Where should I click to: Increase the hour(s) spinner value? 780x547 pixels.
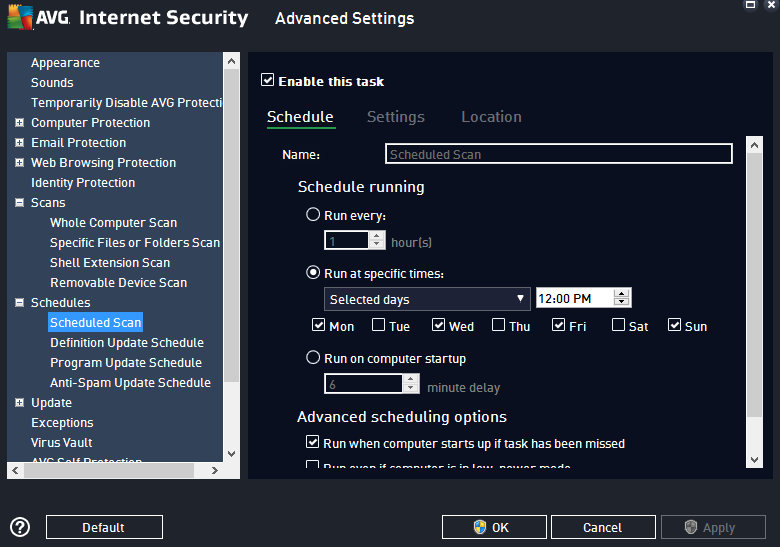click(x=377, y=236)
